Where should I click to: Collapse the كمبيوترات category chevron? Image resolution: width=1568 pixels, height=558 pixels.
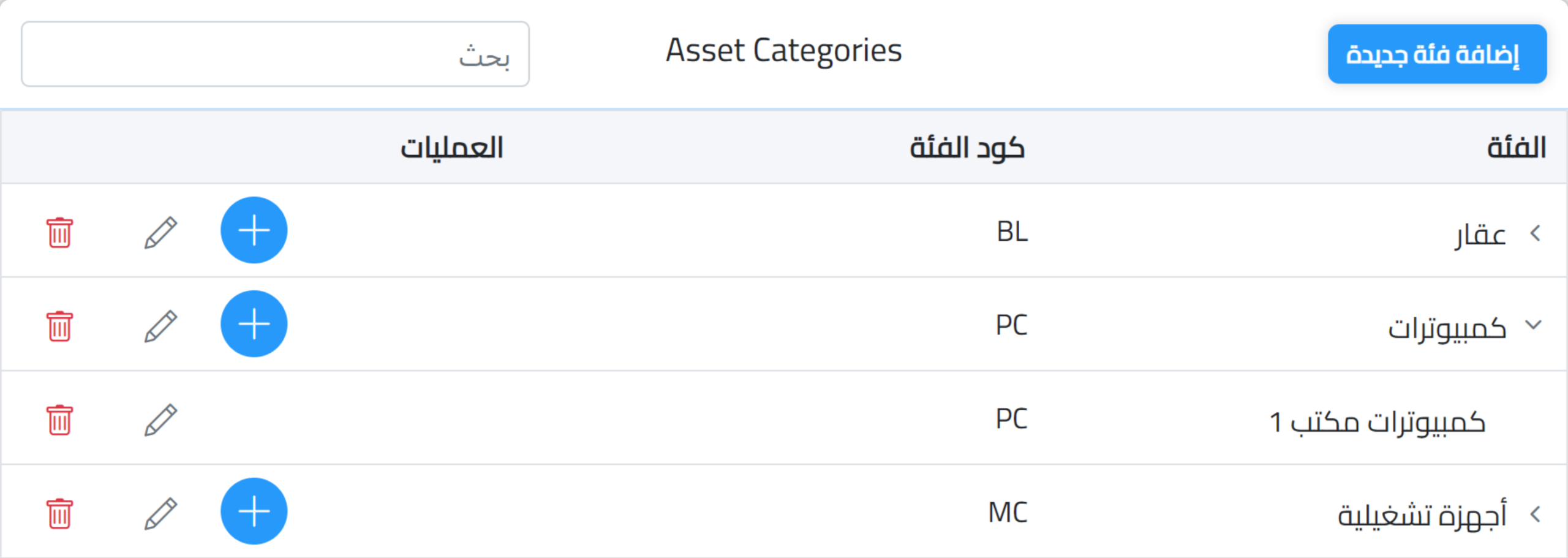point(1534,325)
